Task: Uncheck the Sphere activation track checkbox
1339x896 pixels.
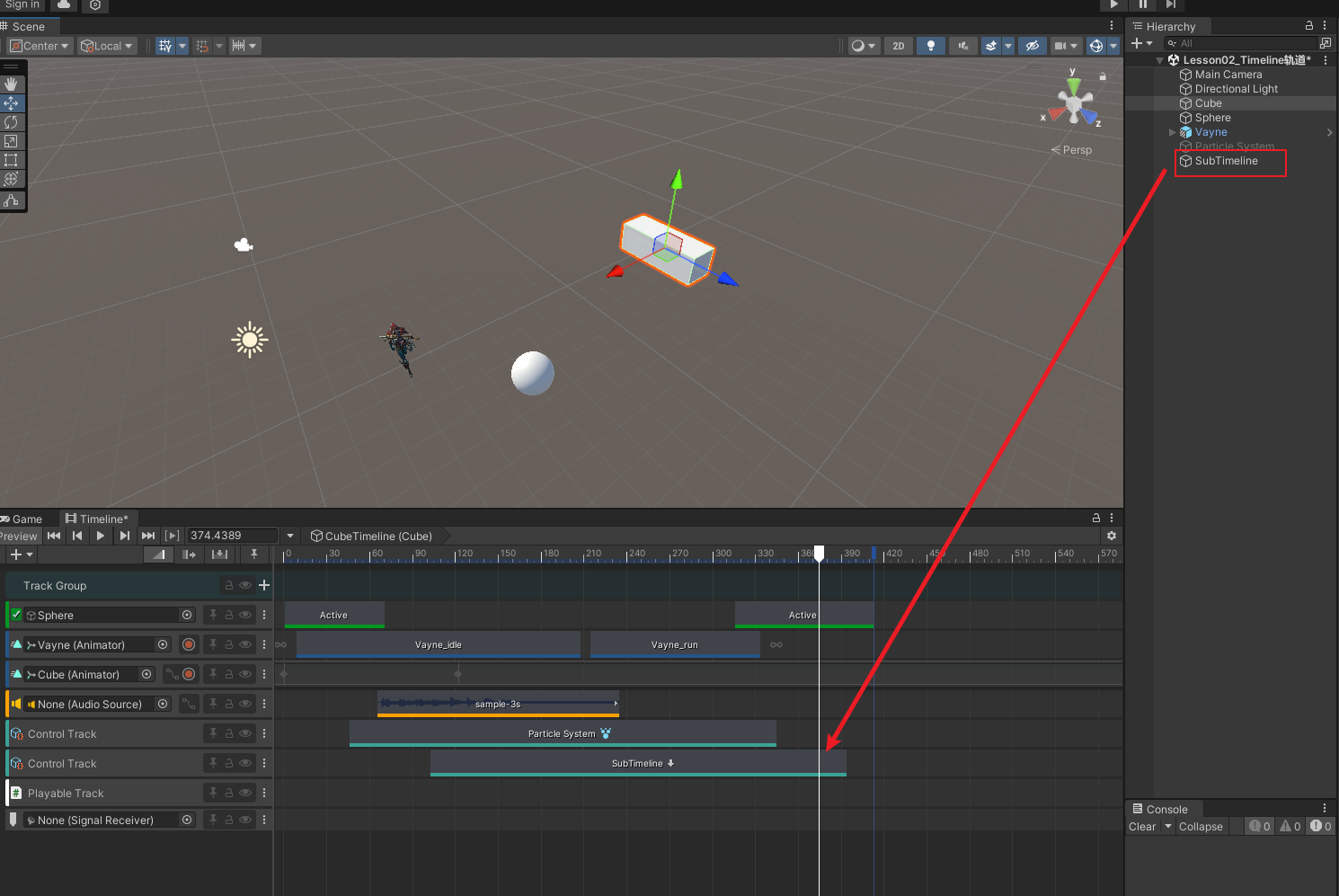Action: point(16,615)
